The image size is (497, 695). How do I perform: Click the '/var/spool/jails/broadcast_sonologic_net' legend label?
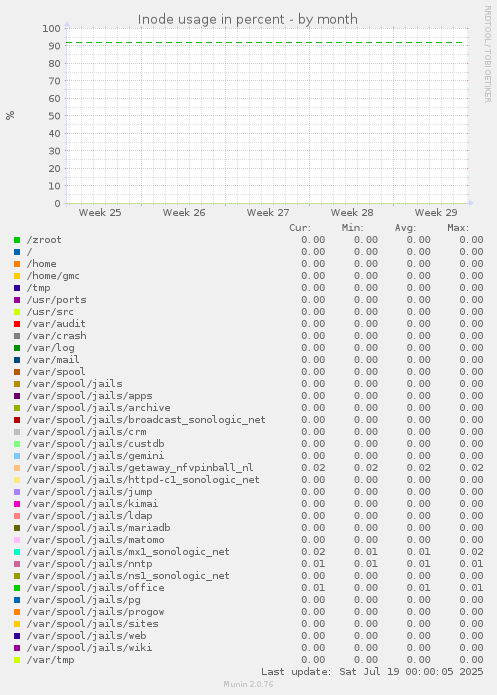[146, 419]
